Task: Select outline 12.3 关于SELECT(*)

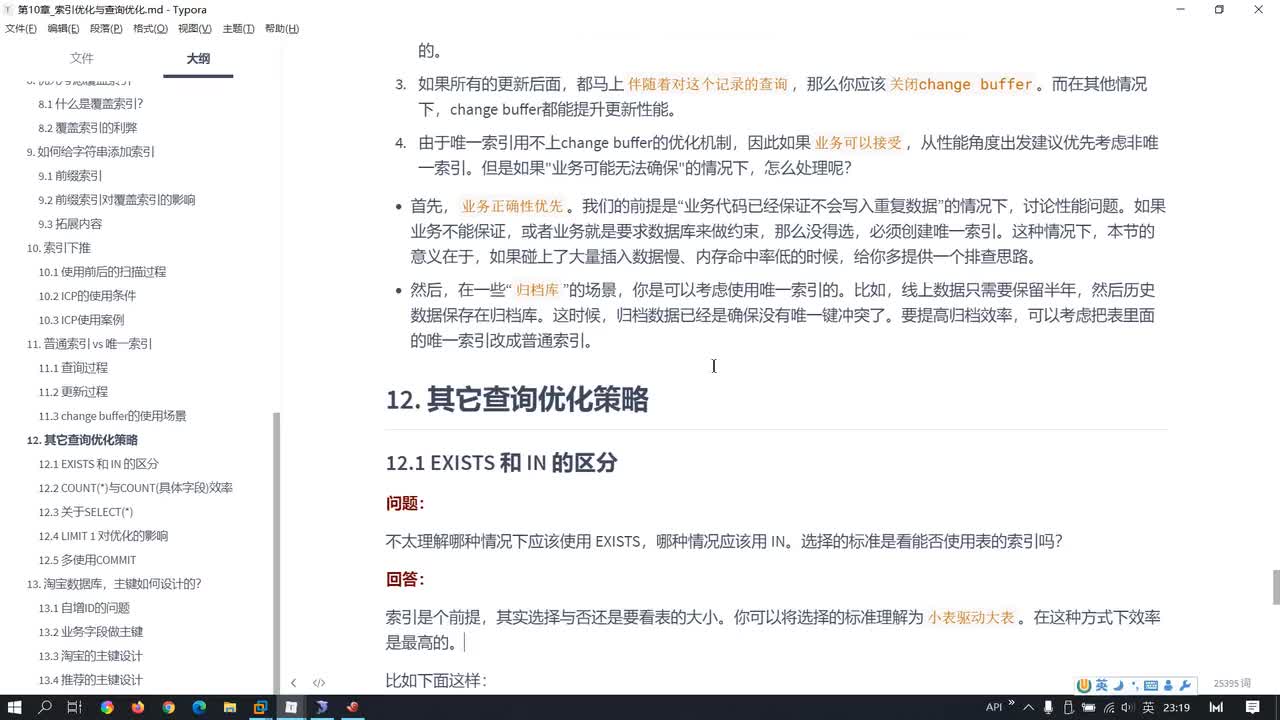Action: 85,512
